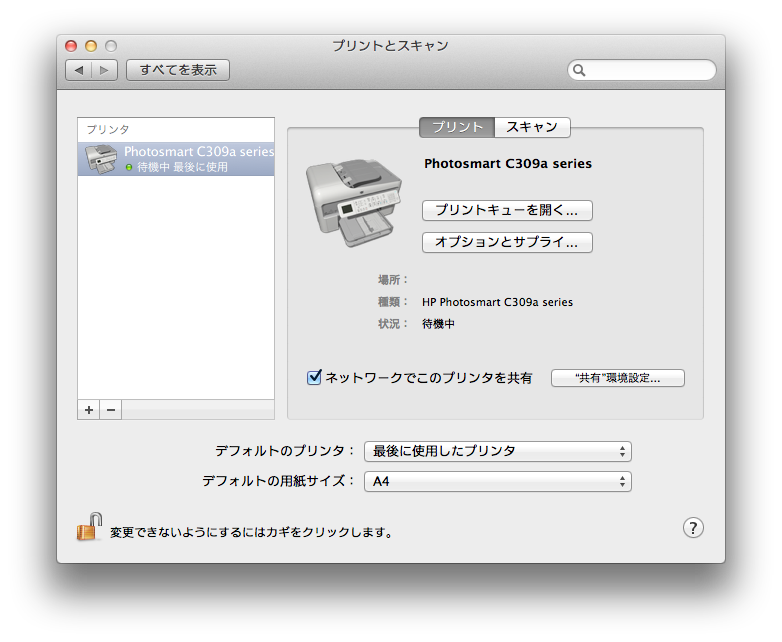Image resolution: width=782 pixels, height=642 pixels.
Task: Click the lock icon to prevent changes
Action: point(89,527)
